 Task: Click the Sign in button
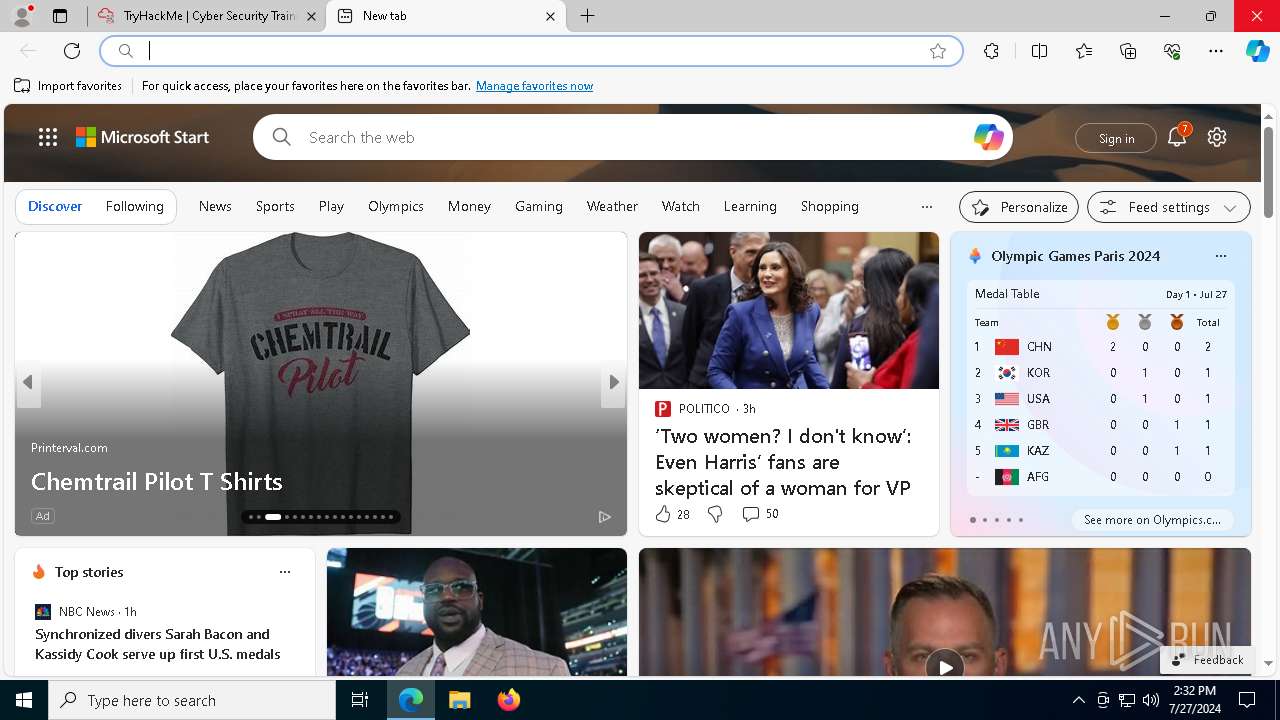(x=1116, y=138)
